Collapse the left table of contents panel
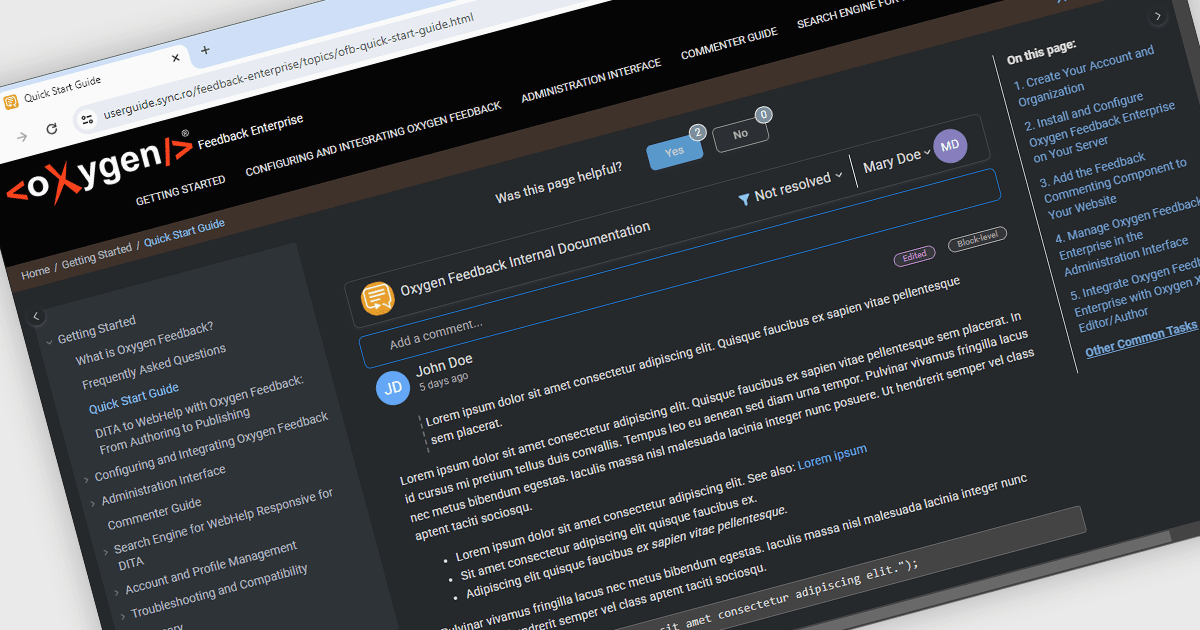 click(x=36, y=317)
